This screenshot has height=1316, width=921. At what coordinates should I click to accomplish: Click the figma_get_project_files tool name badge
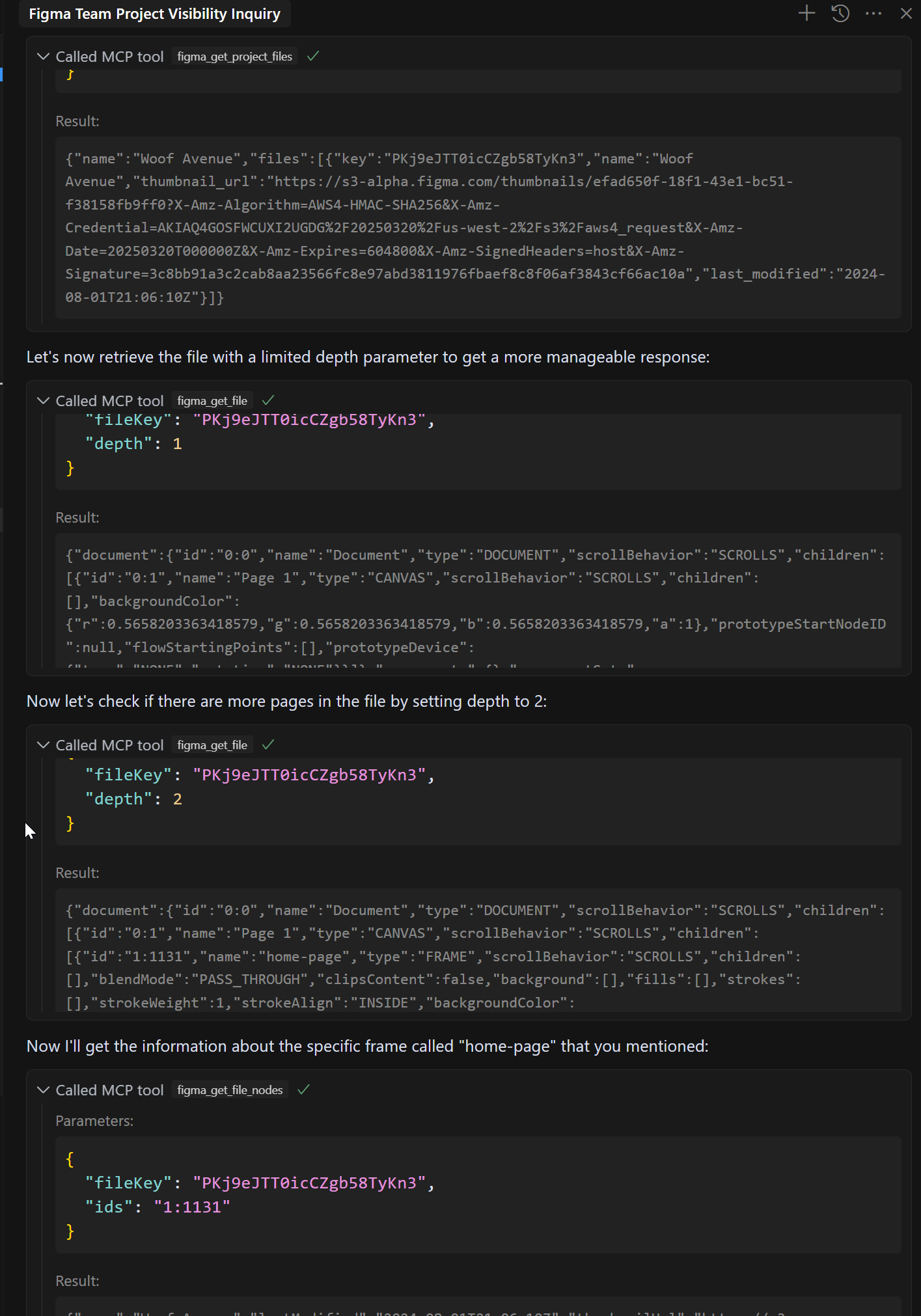click(x=234, y=57)
